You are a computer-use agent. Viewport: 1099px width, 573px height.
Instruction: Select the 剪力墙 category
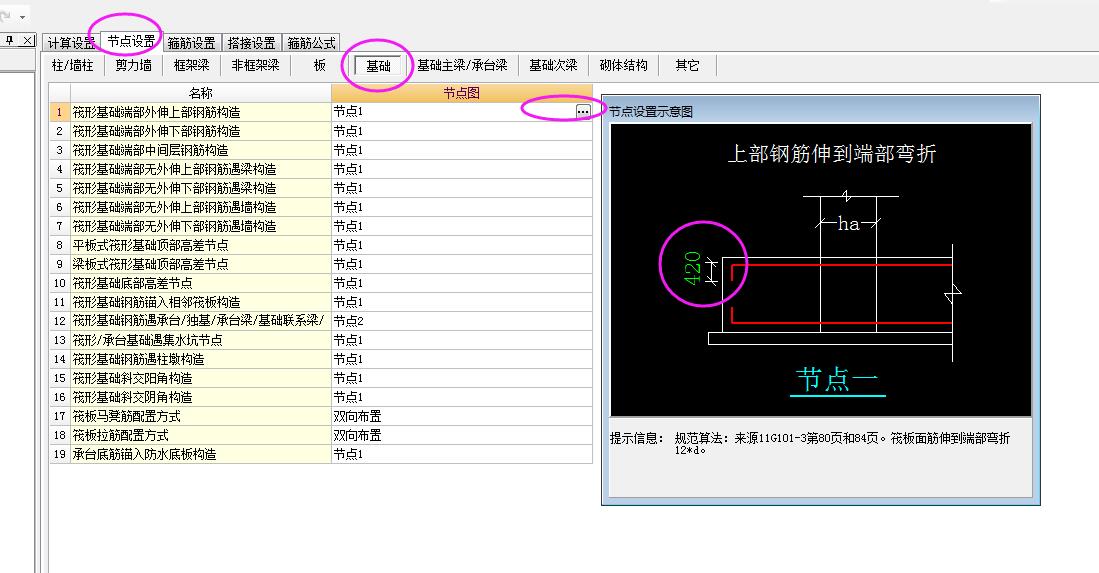click(133, 65)
